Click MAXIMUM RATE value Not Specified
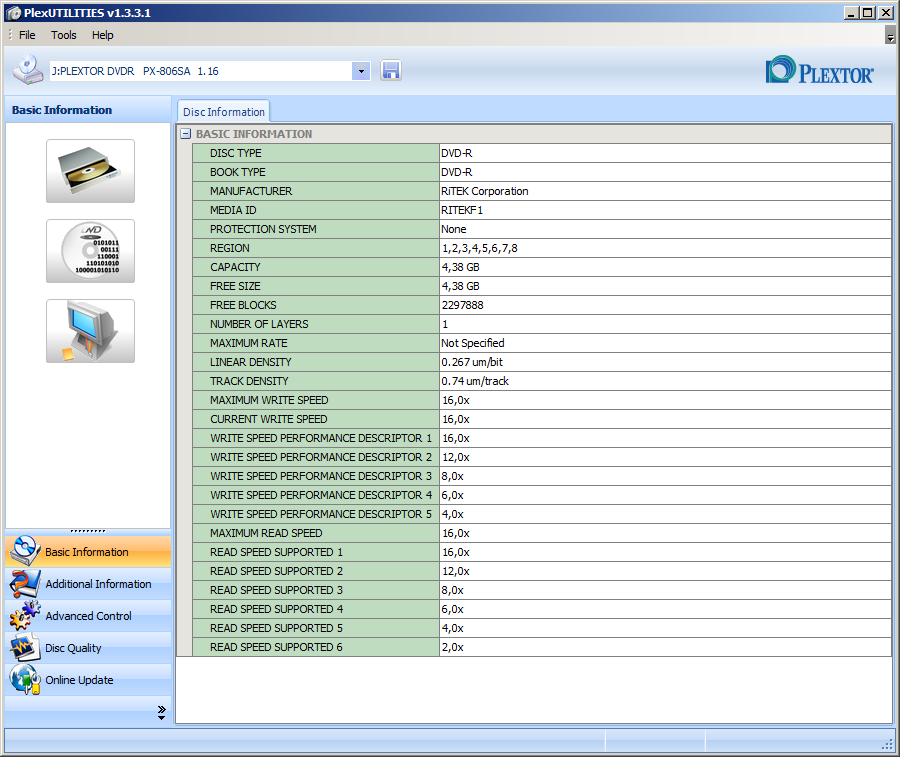The height and width of the screenshot is (757, 900). 472,343
